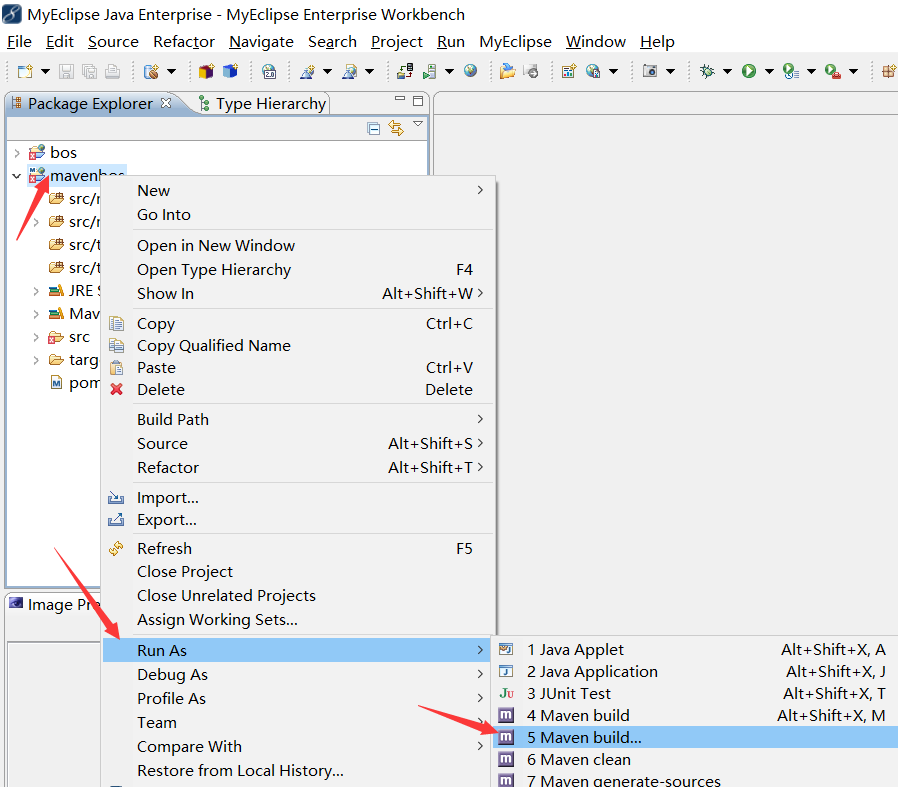This screenshot has height=787, width=898.
Task: Click the Maven icon beside '5 Maven build...'
Action: (x=506, y=737)
